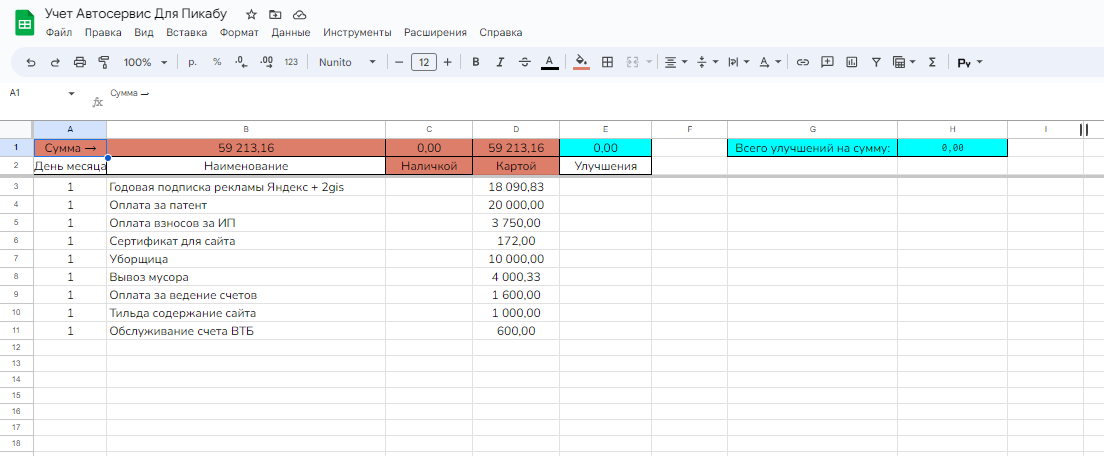Open the fill color bucket
The height and width of the screenshot is (456, 1104).
[581, 62]
